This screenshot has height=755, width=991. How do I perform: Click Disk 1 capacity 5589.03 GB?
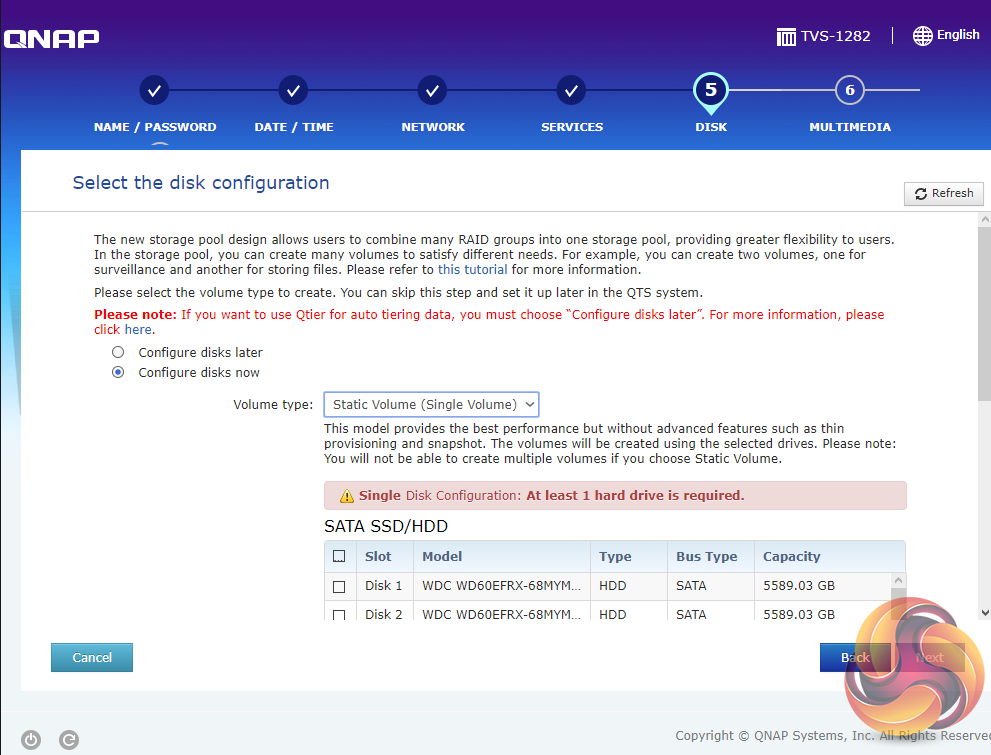pos(799,586)
